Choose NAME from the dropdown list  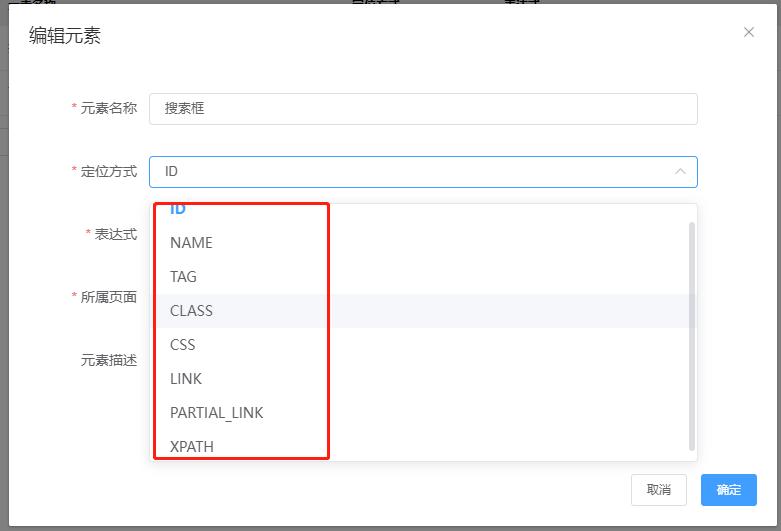pos(191,243)
